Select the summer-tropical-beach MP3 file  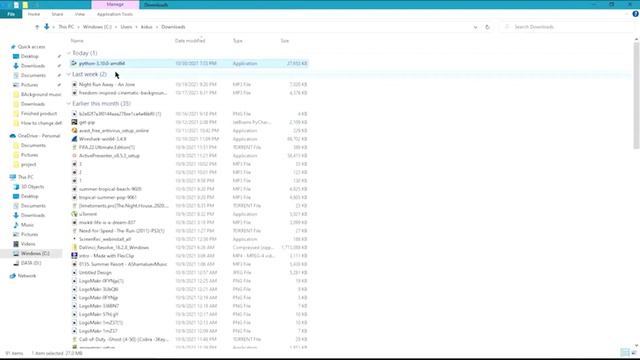click(110, 189)
